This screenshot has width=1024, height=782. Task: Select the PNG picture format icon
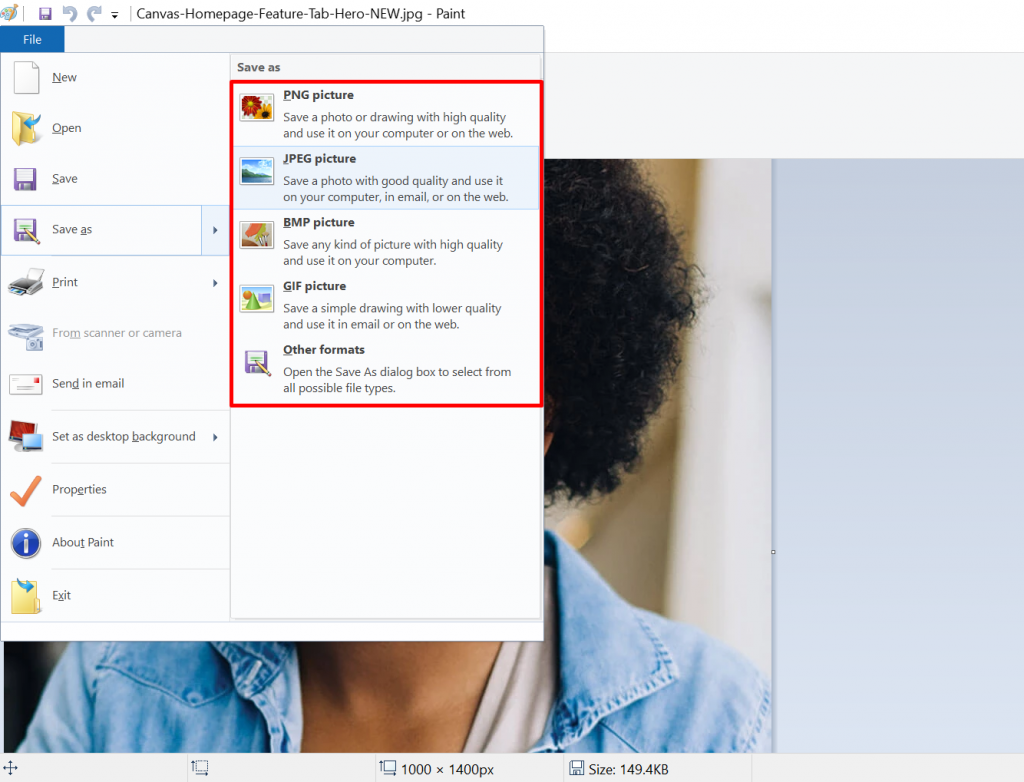[256, 106]
